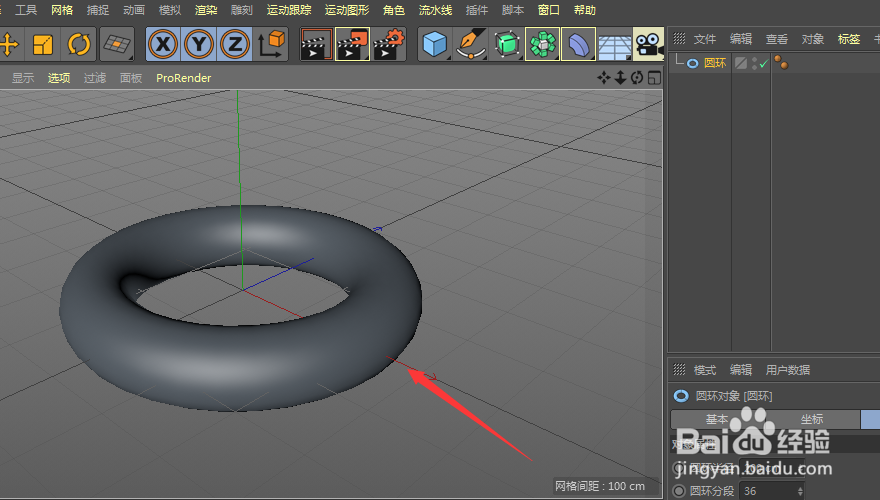Open the 渲染 menu

205,10
